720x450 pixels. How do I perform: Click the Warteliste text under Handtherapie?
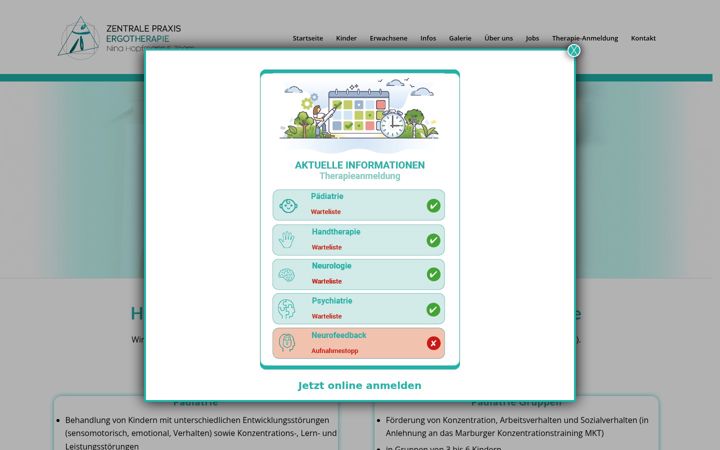(326, 247)
